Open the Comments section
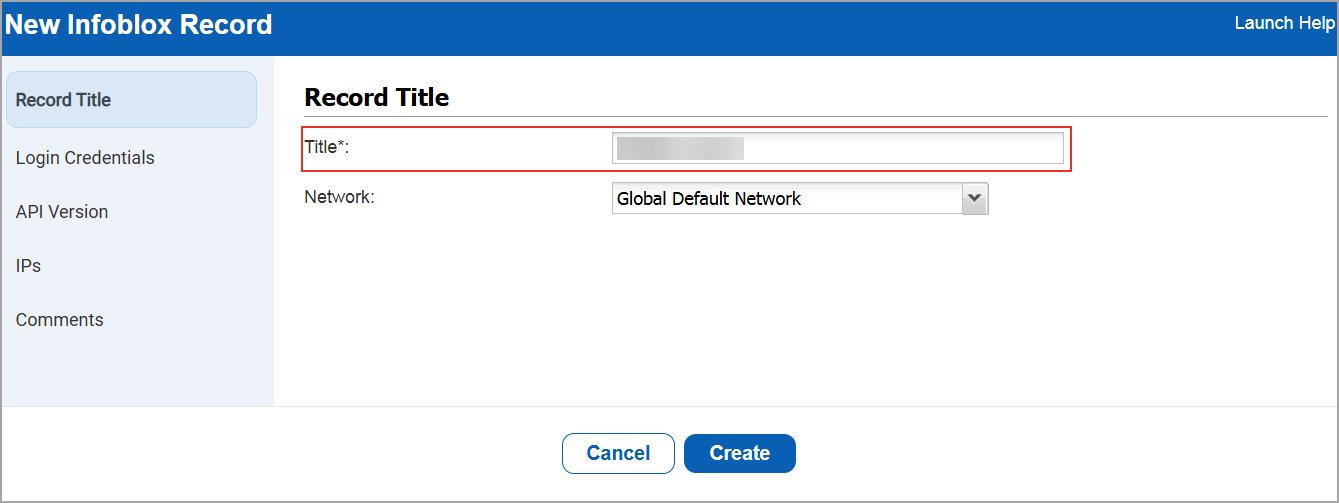Image resolution: width=1339 pixels, height=503 pixels. pos(60,320)
